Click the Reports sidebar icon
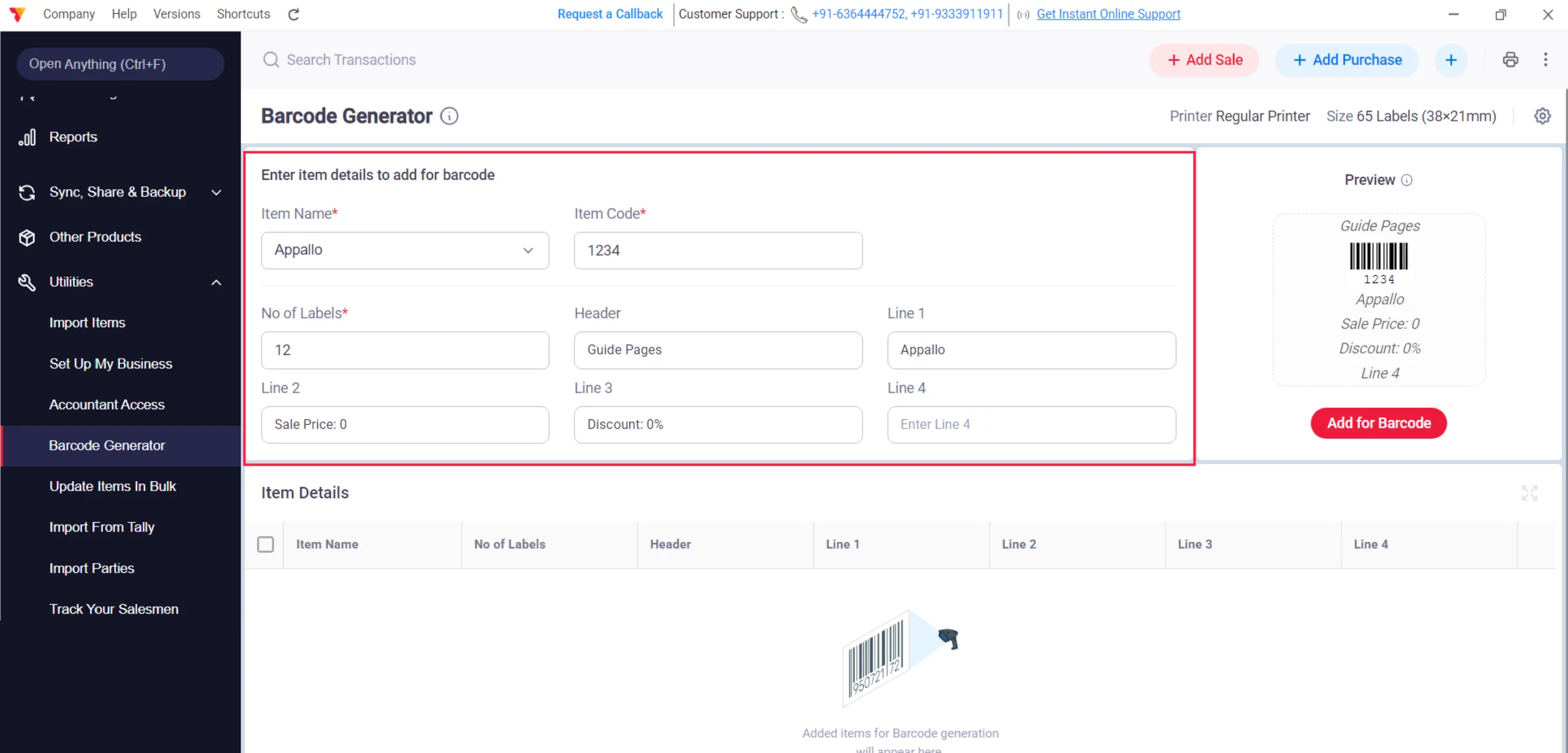This screenshot has height=753, width=1568. 27,137
